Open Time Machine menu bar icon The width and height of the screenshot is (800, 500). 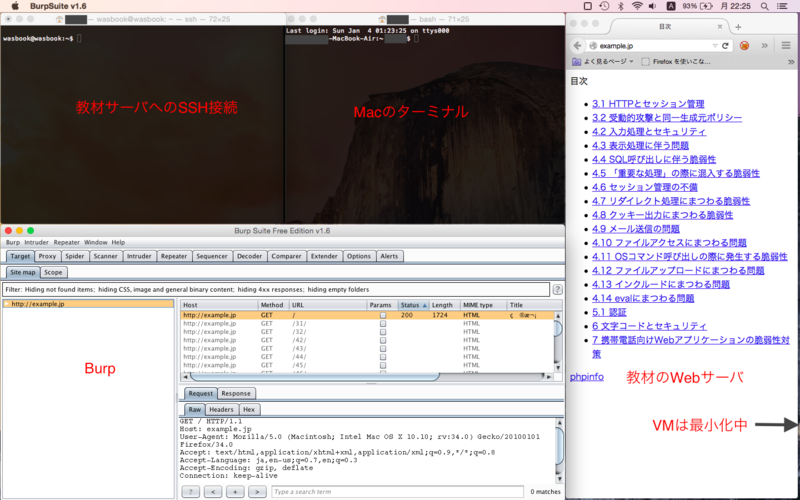[604, 6]
